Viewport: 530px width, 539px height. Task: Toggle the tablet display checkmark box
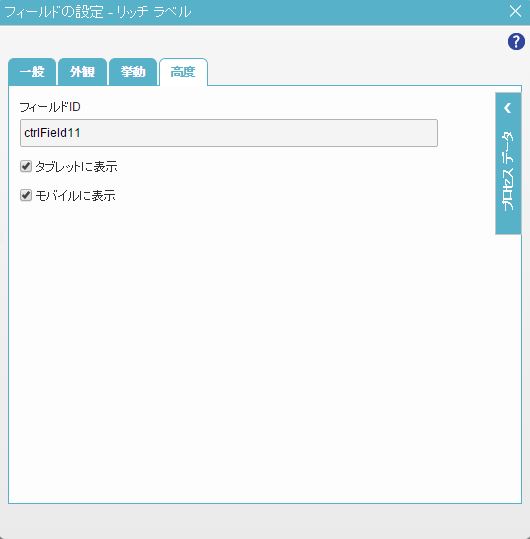[26, 166]
